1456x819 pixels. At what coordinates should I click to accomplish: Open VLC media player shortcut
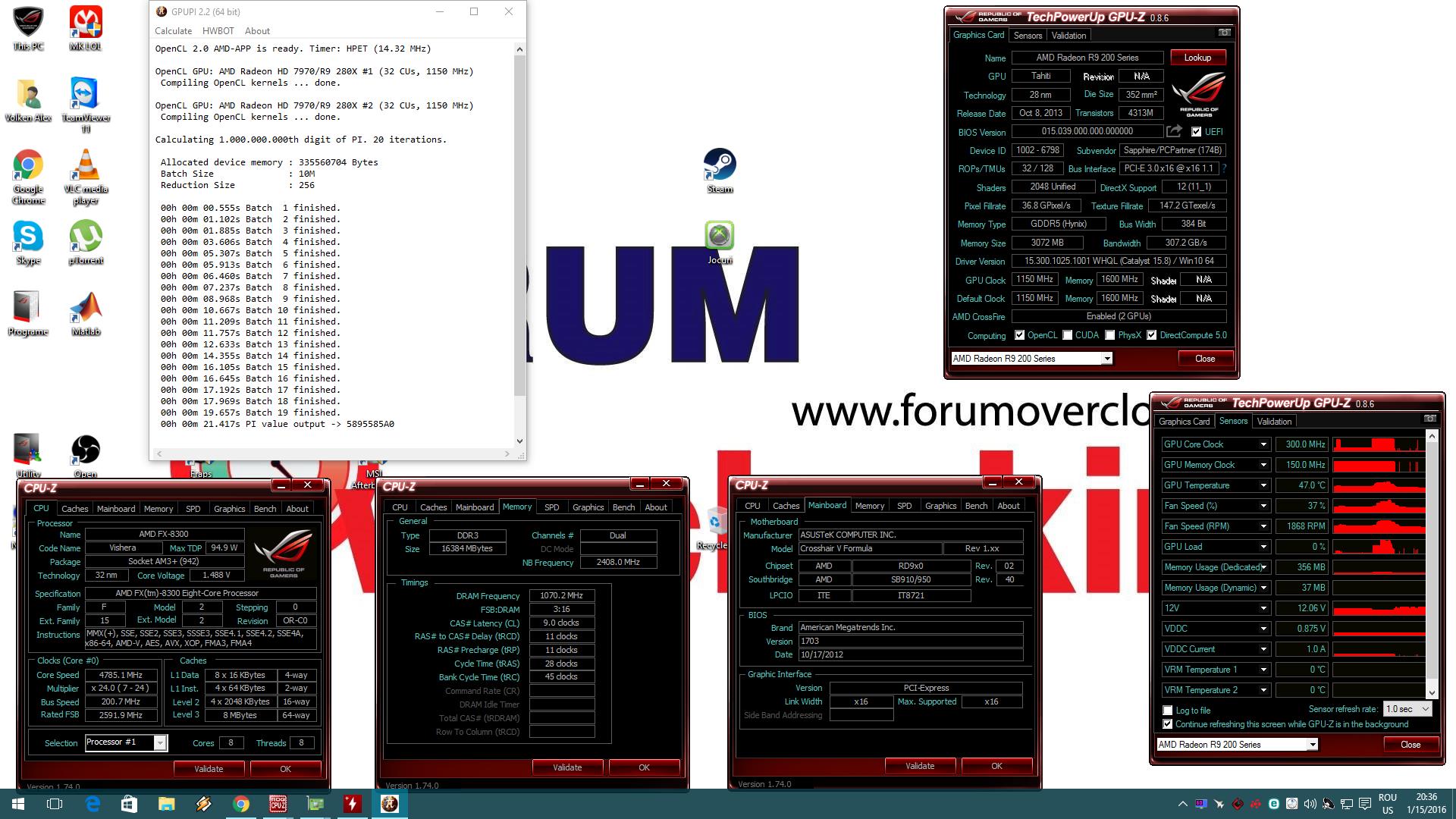[86, 177]
